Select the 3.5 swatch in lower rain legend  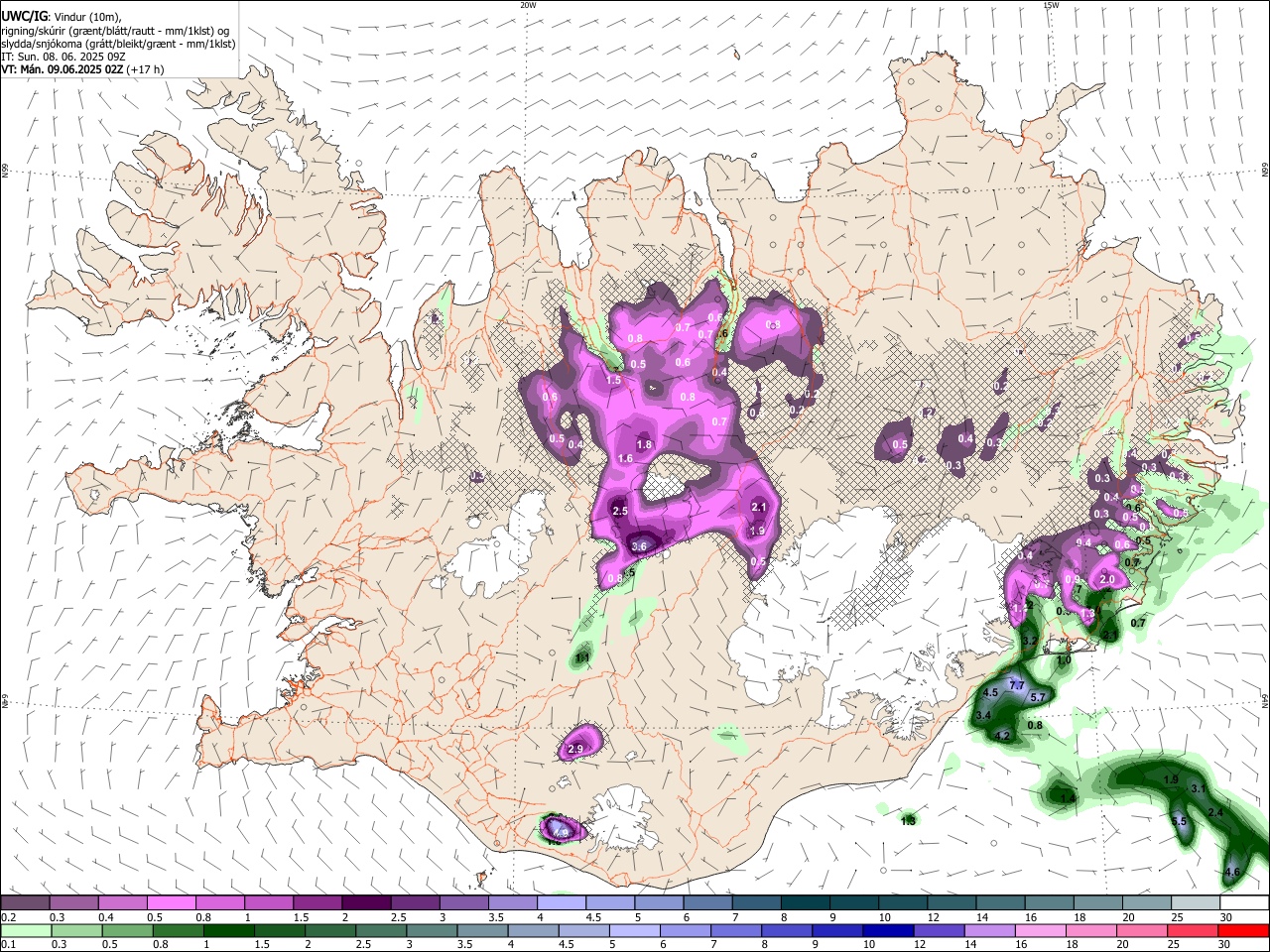point(482,930)
